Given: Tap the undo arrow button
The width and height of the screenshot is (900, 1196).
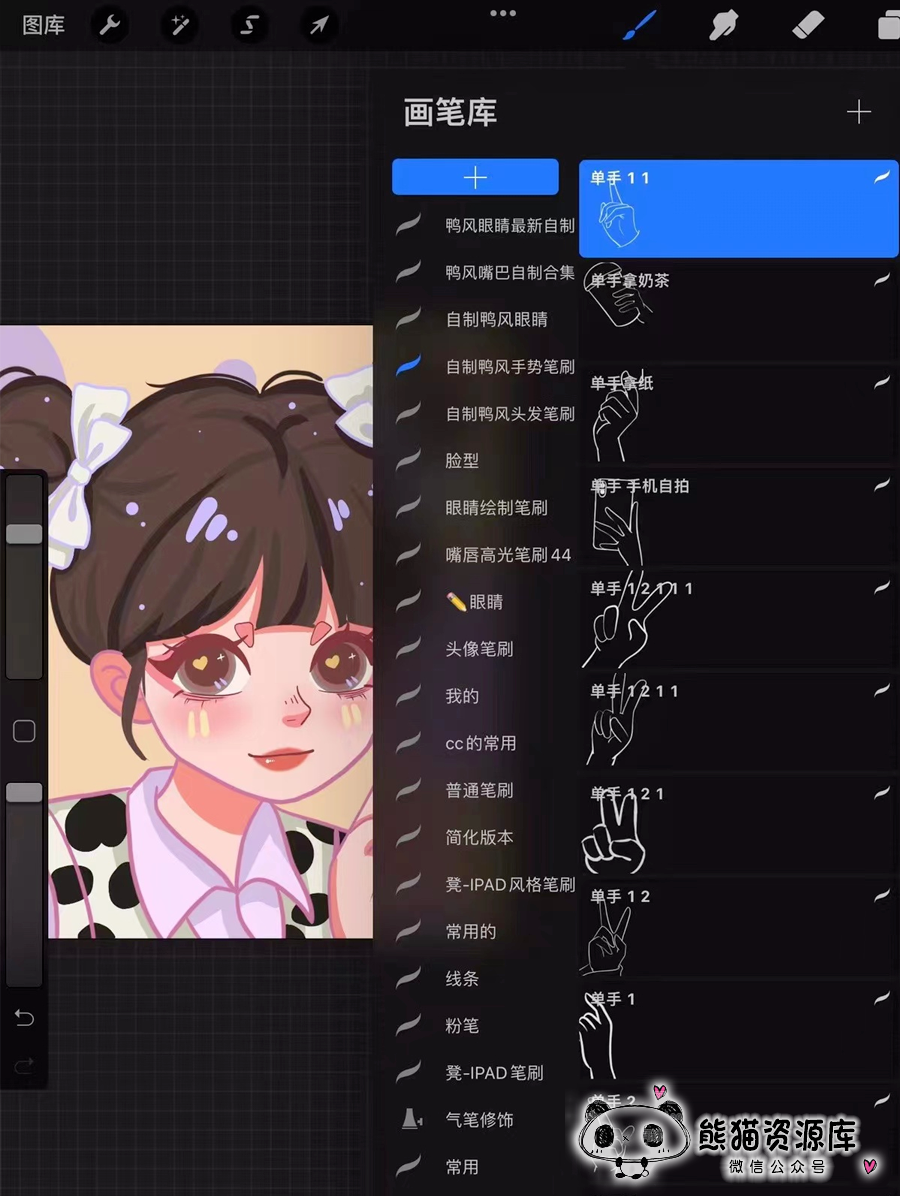Looking at the screenshot, I should point(23,1017).
